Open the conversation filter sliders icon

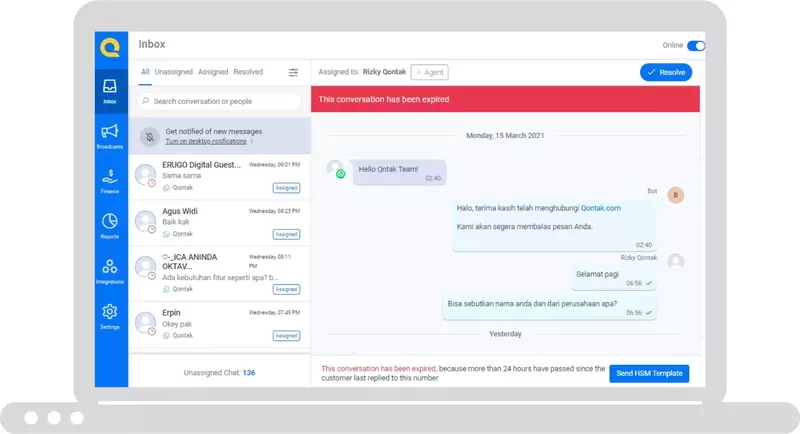(293, 72)
